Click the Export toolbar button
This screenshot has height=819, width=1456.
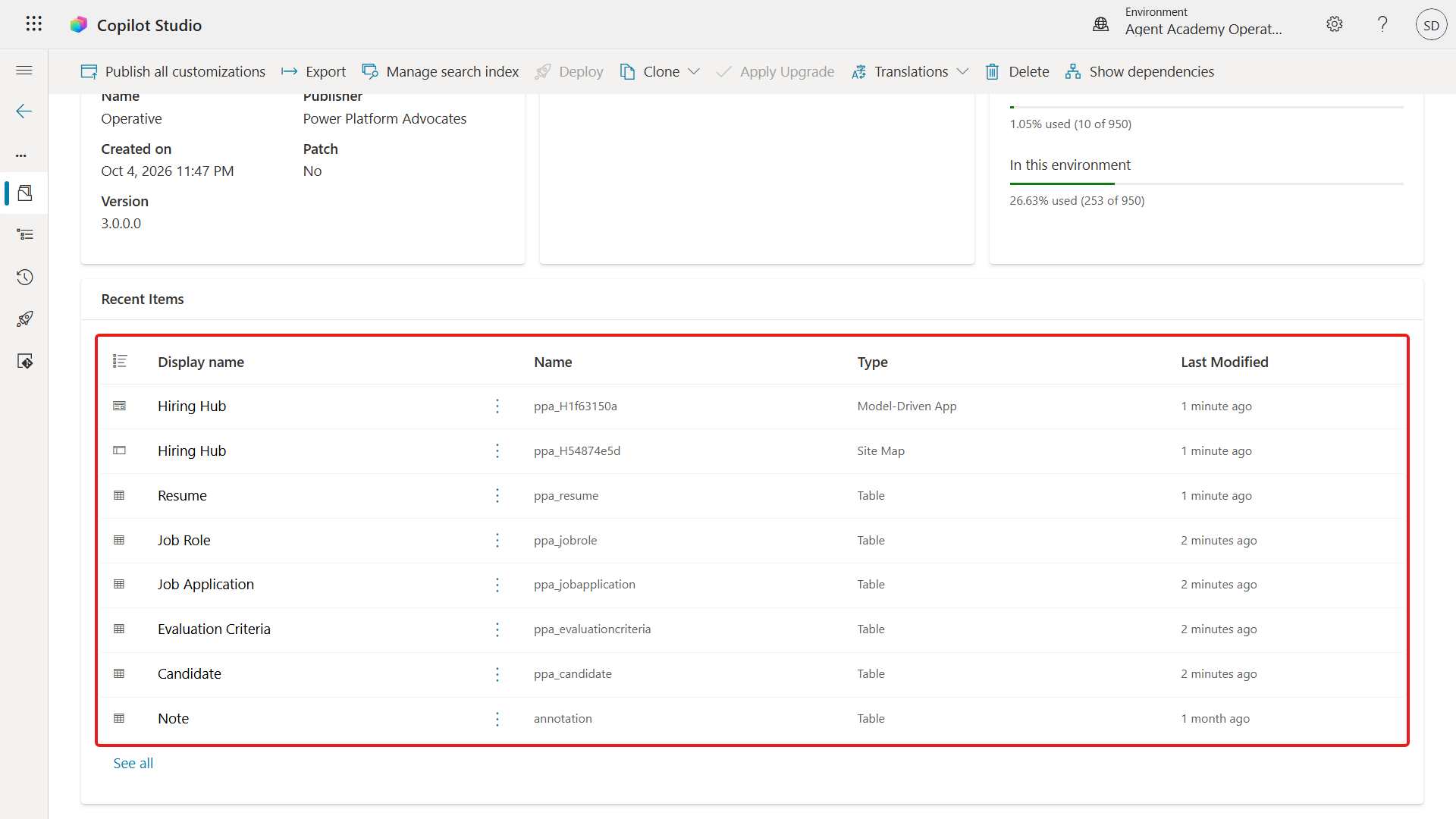click(x=313, y=71)
